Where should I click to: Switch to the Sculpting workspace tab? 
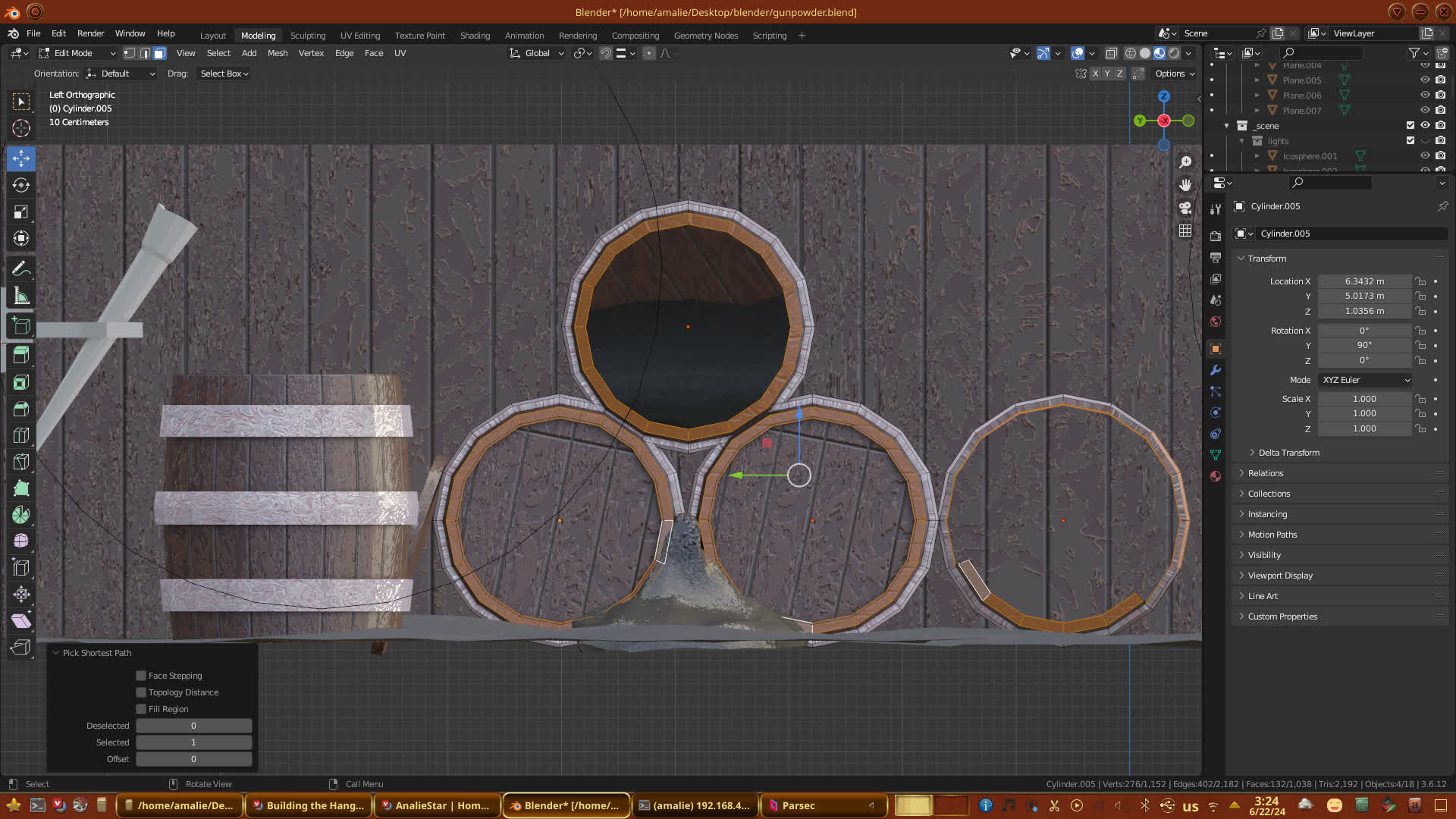pyautogui.click(x=307, y=36)
